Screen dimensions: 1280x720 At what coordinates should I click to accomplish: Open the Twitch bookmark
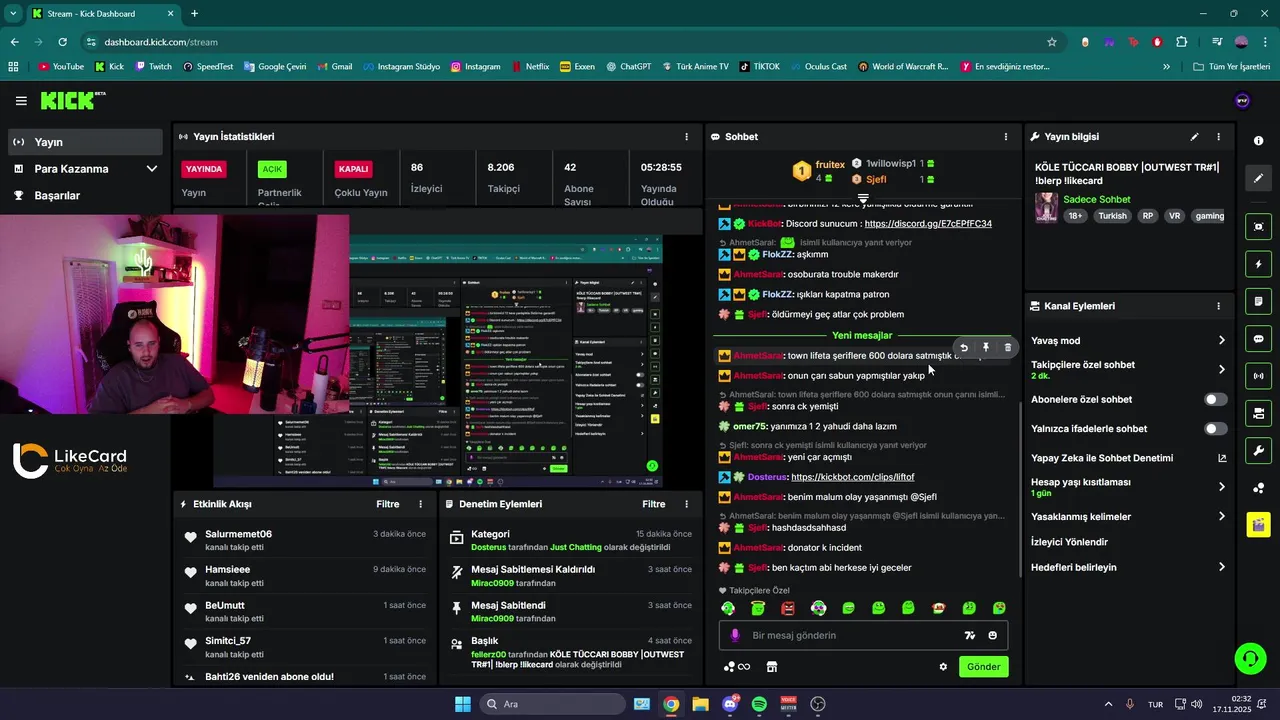point(153,67)
